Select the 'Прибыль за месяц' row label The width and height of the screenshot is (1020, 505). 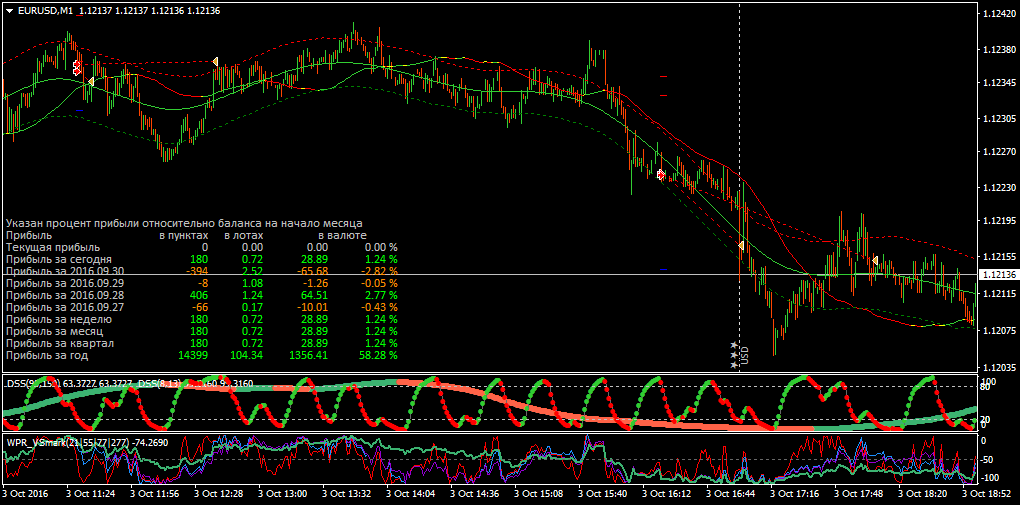(55, 331)
